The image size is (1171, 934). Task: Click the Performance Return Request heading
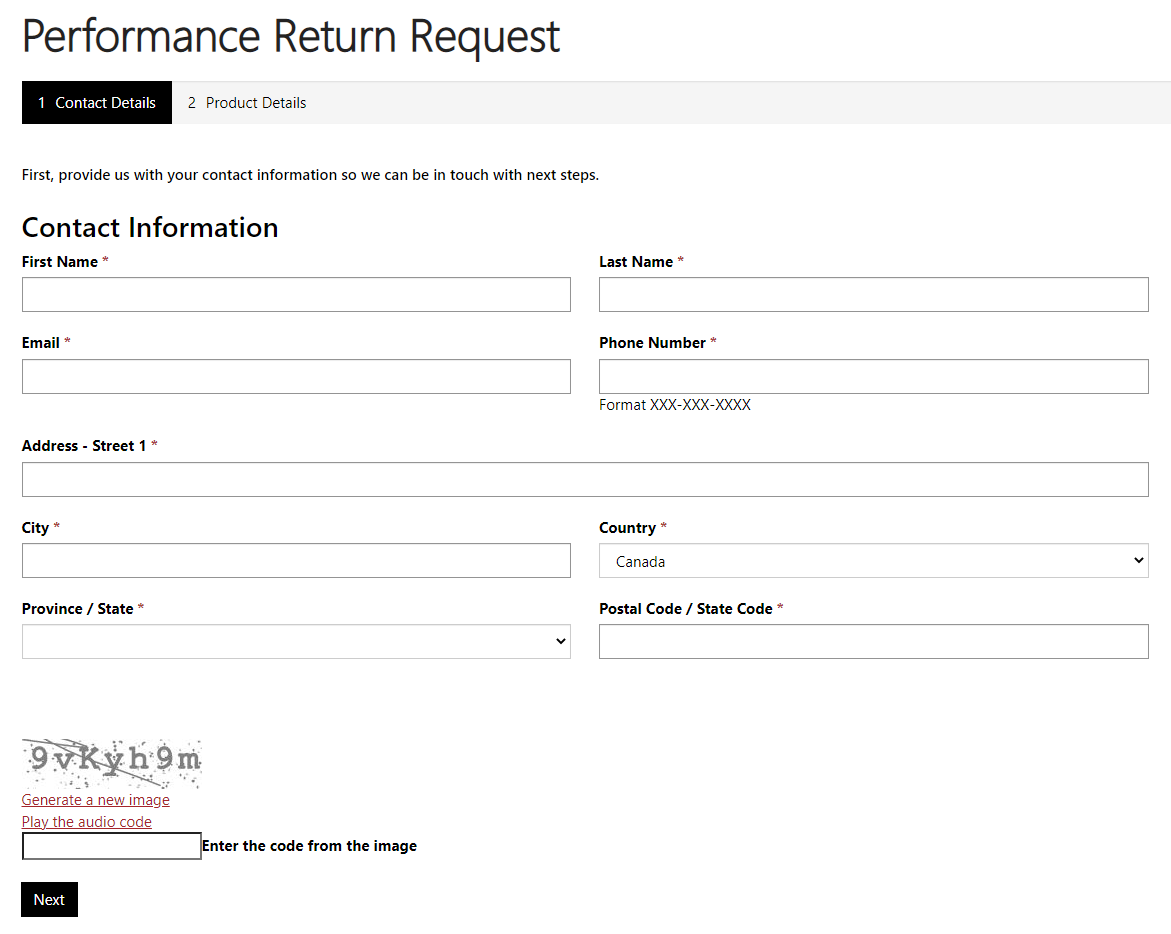(x=291, y=36)
